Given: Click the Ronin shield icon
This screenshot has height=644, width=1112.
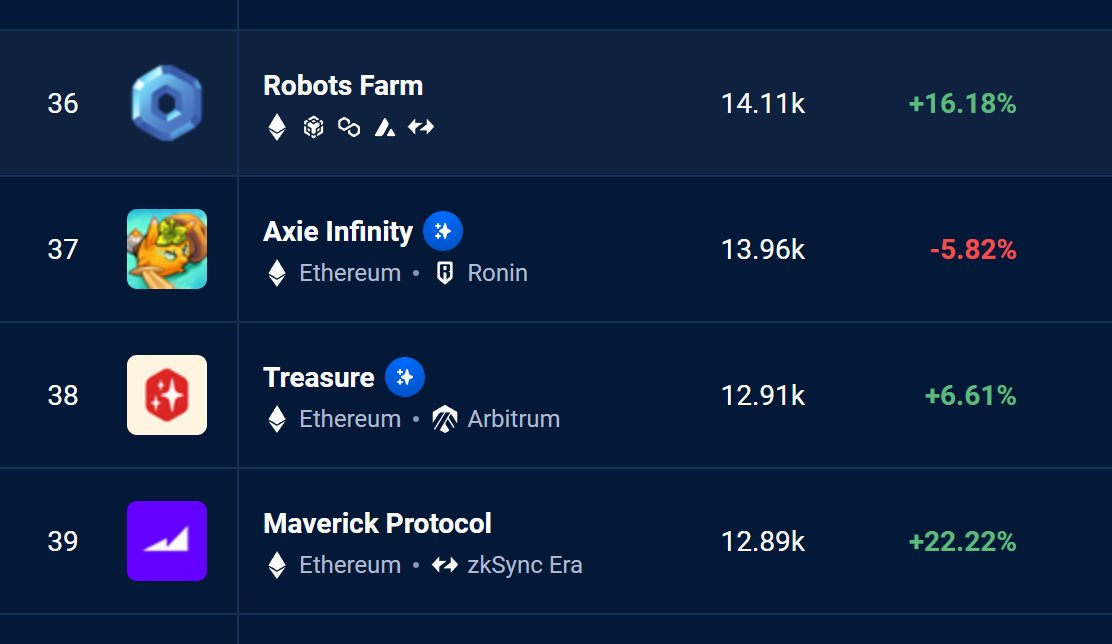Looking at the screenshot, I should point(445,273).
